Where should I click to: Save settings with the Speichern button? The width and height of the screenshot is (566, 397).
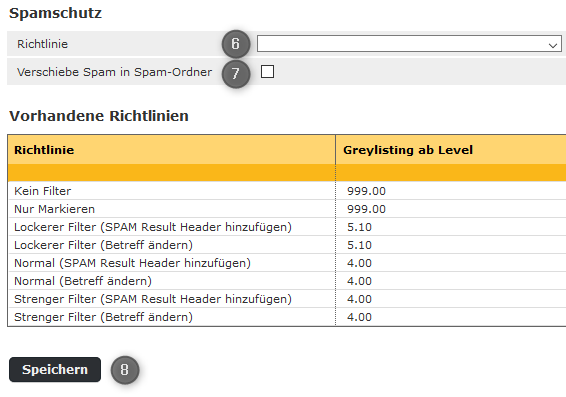[55, 370]
